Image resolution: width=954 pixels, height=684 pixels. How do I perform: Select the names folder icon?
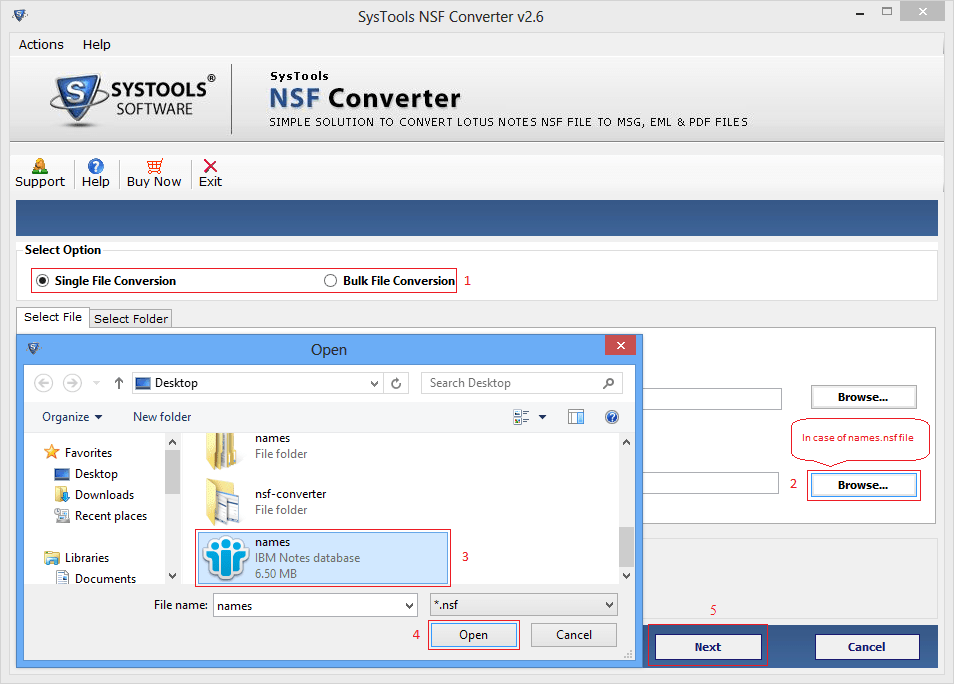(221, 451)
